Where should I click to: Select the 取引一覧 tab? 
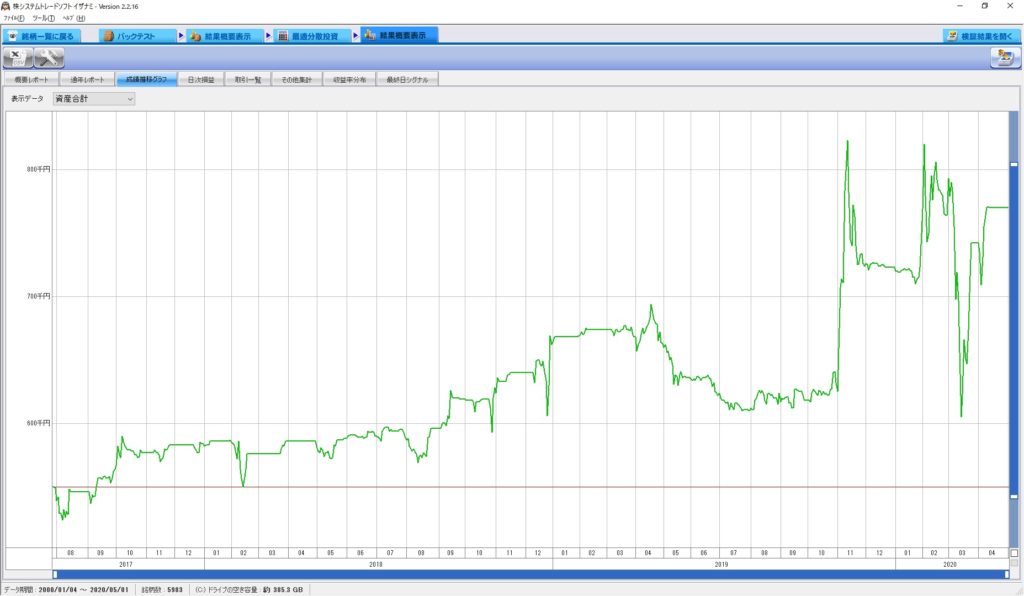tap(247, 79)
